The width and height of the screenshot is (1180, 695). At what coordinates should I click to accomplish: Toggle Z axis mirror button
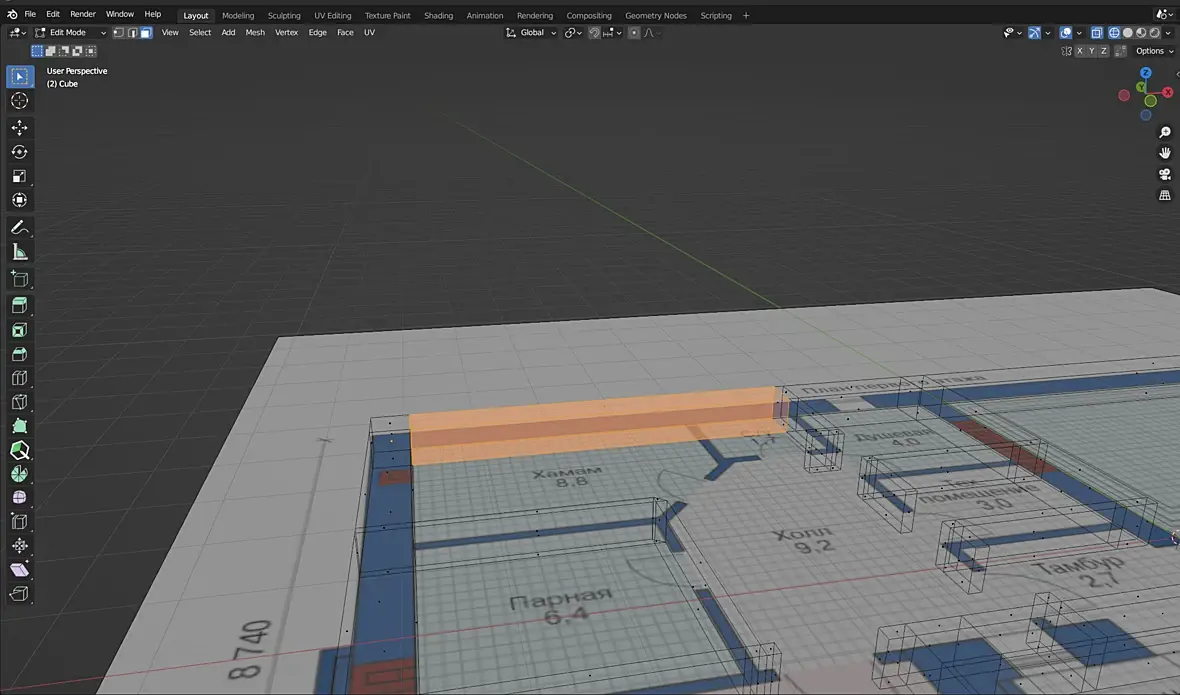pyautogui.click(x=1104, y=51)
